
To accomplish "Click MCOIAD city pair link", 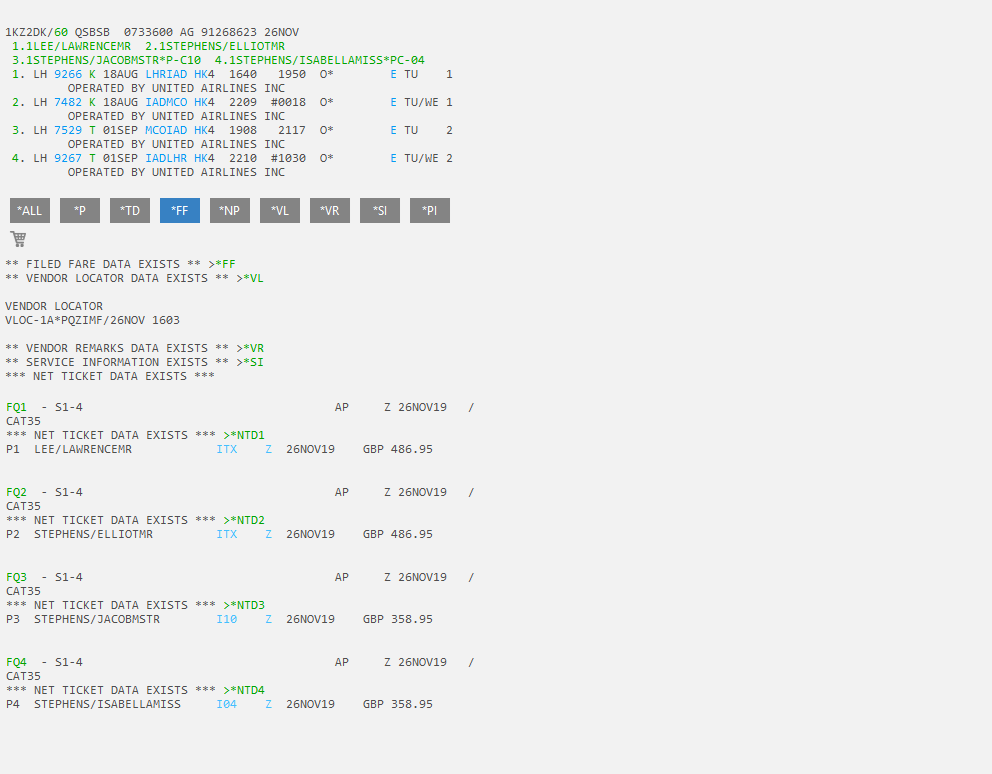I will click(166, 130).
